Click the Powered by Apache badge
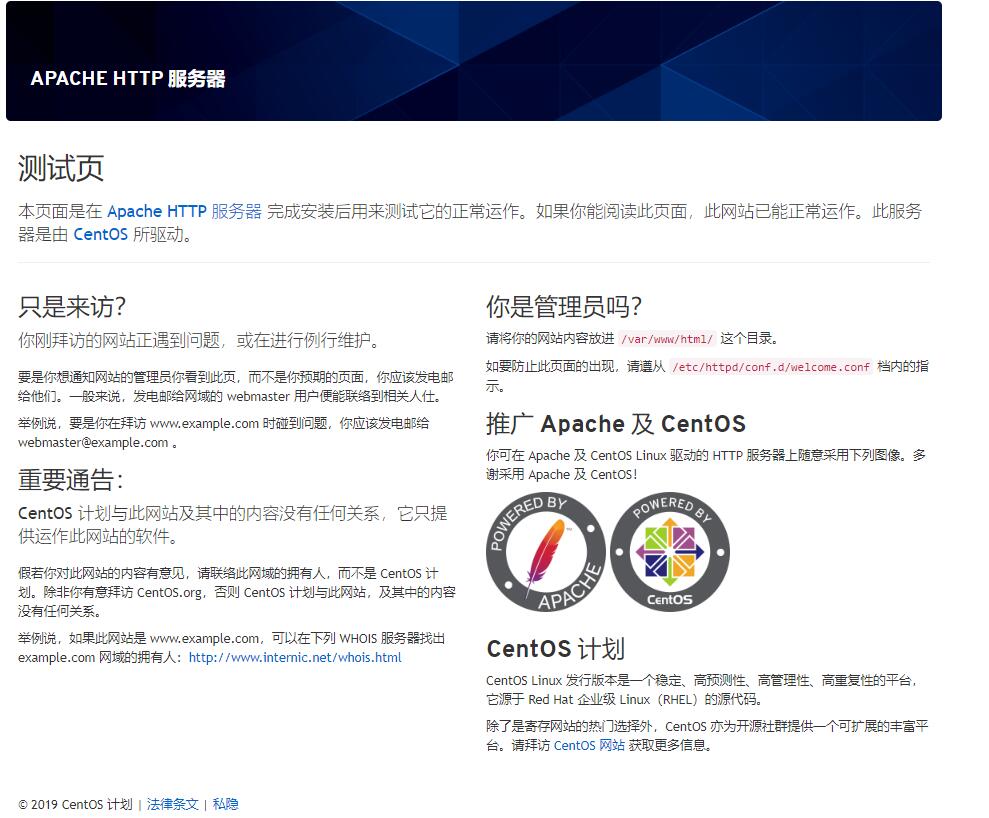The image size is (989, 818). point(546,552)
